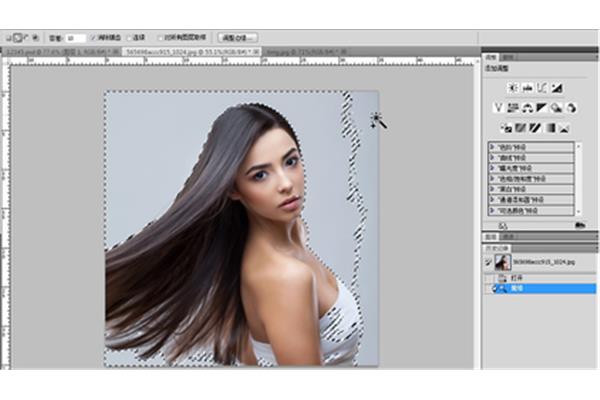Screen dimensions: 600x400
Task: Select the Posterize adjustment icon
Action: pos(520,128)
